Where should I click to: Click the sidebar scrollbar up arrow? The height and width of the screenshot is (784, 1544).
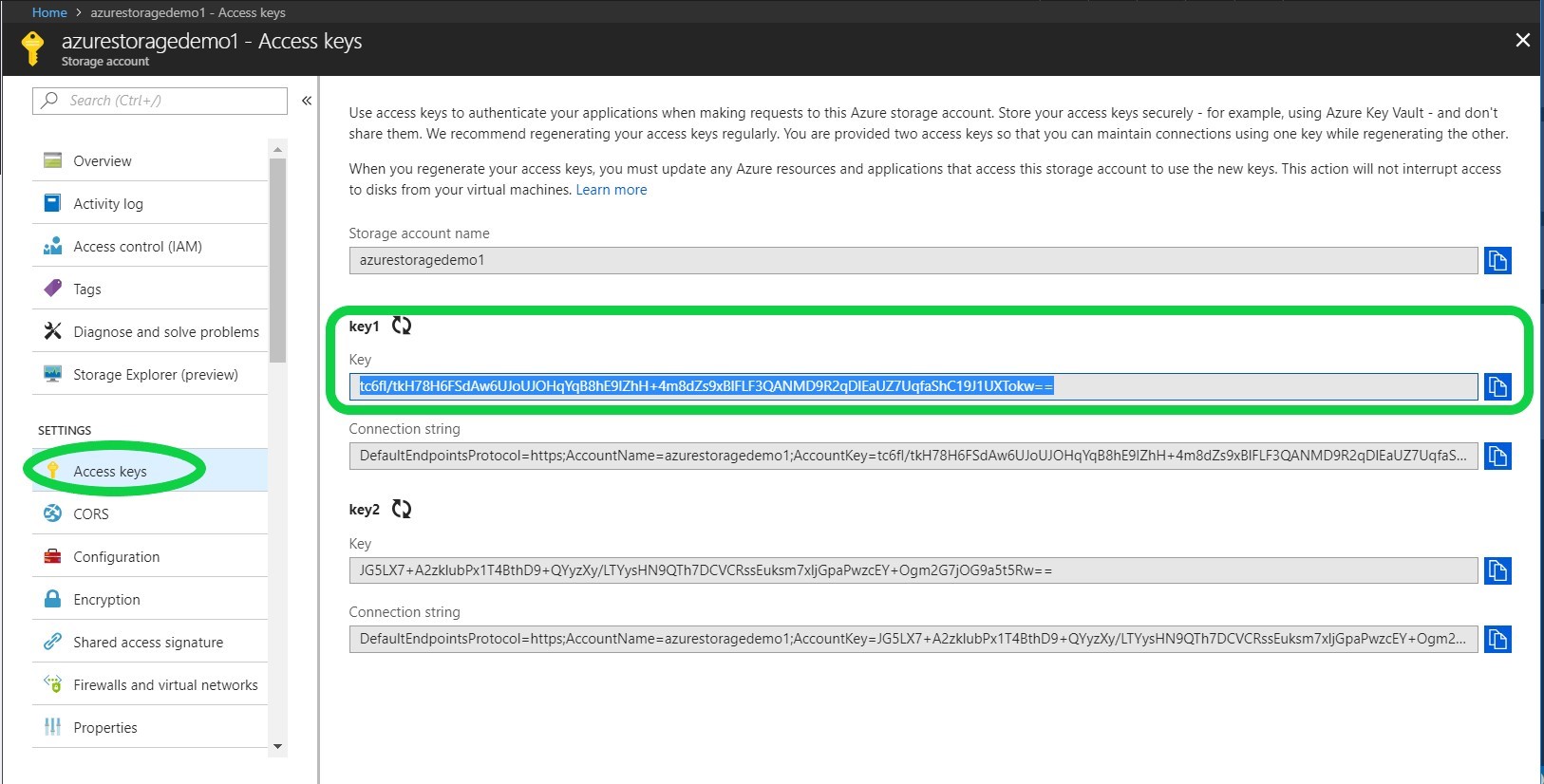point(278,149)
